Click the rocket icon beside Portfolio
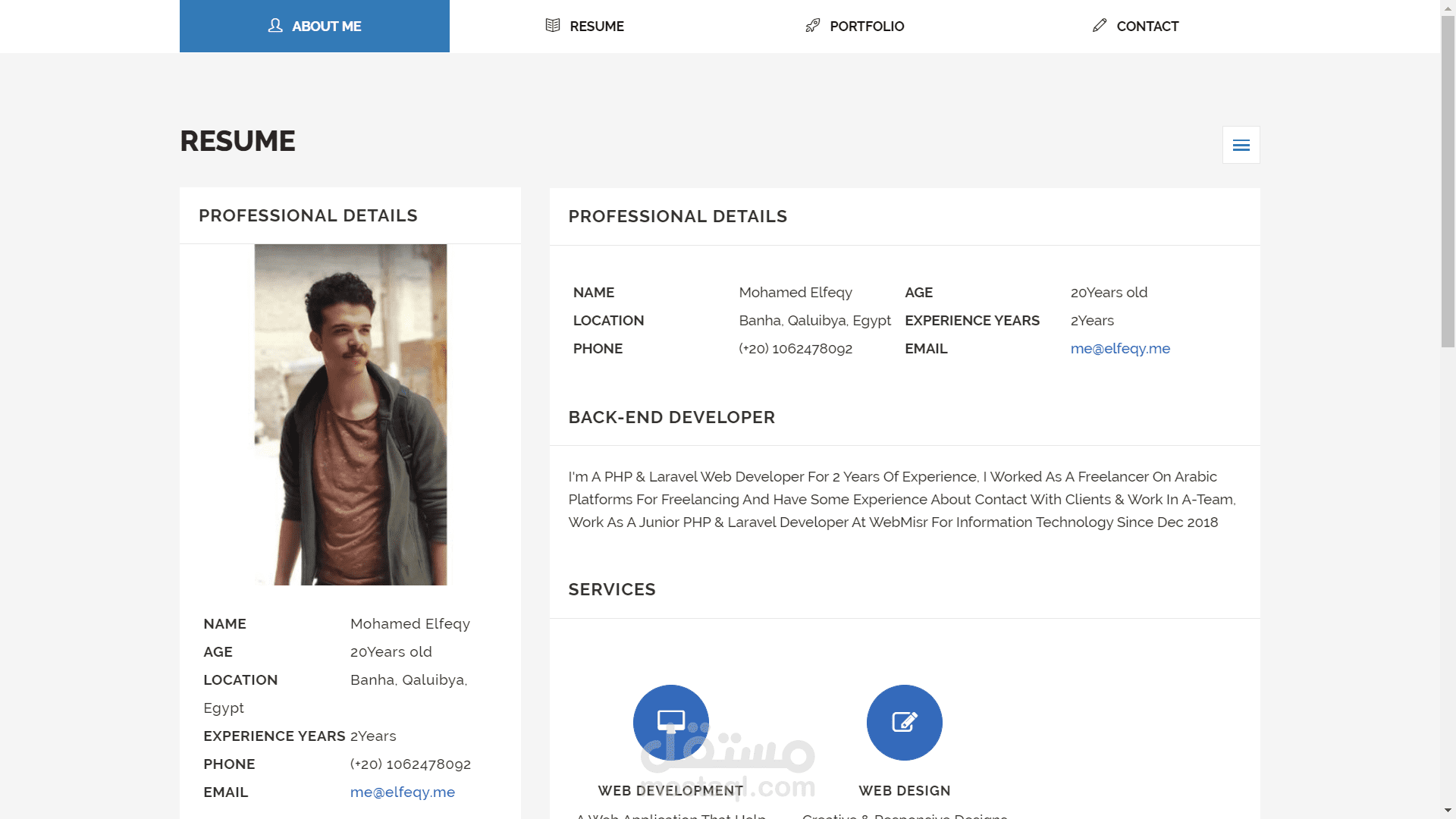This screenshot has width=1456, height=819. pos(812,26)
